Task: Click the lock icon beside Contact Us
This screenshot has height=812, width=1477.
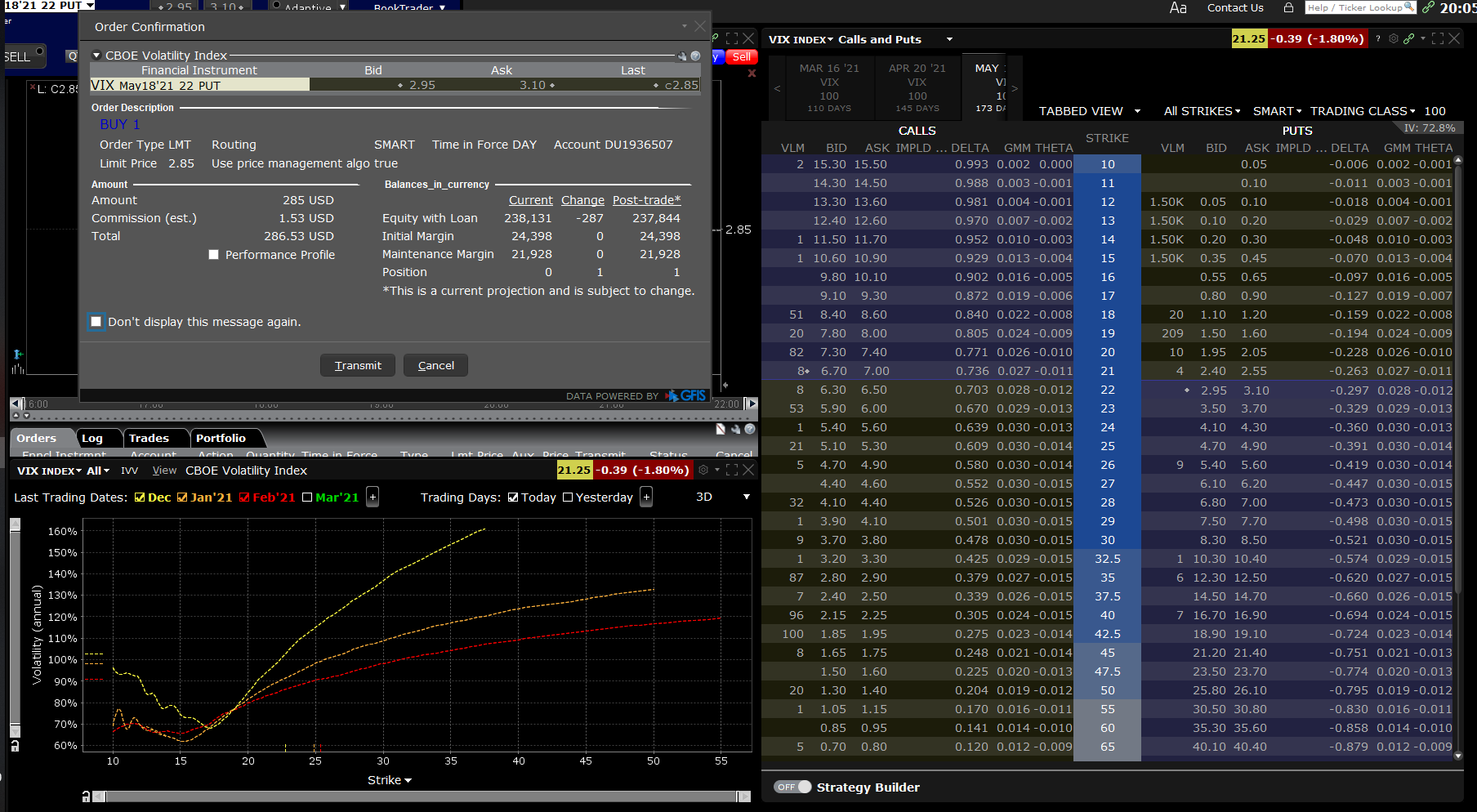Action: (x=1288, y=7)
